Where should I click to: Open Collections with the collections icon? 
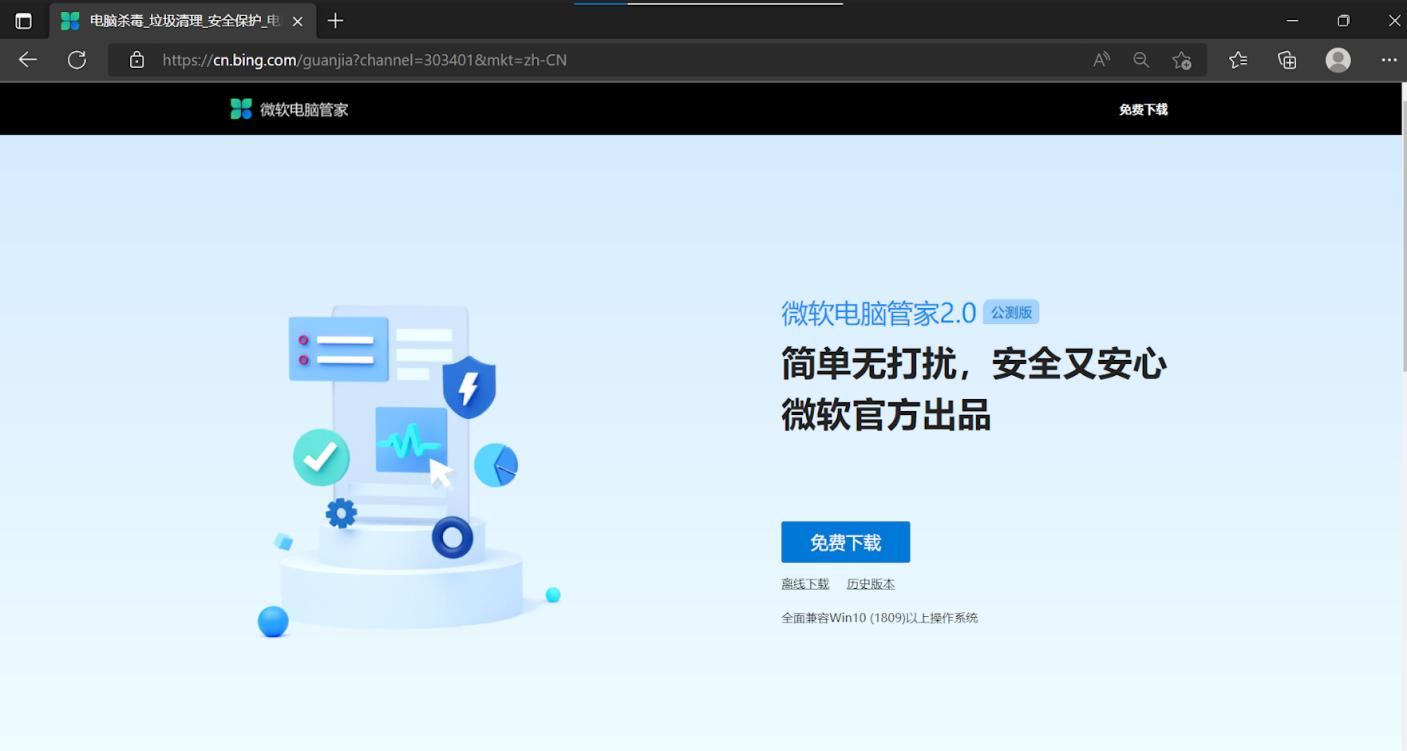tap(1286, 60)
